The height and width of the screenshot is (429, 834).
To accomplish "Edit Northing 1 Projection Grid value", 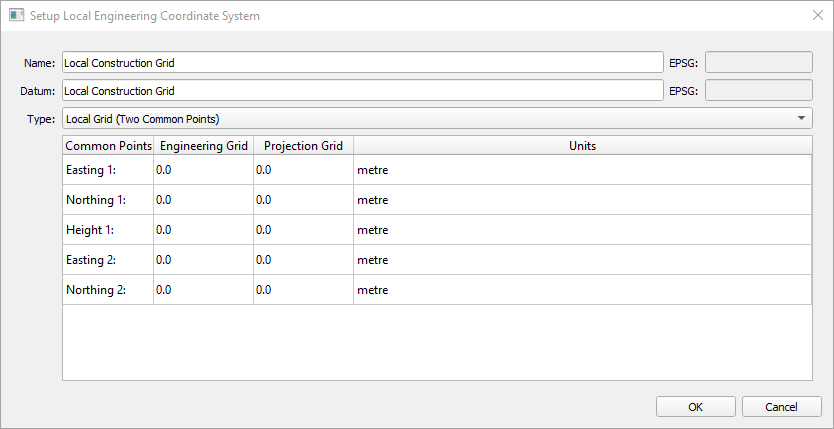I will [x=303, y=200].
